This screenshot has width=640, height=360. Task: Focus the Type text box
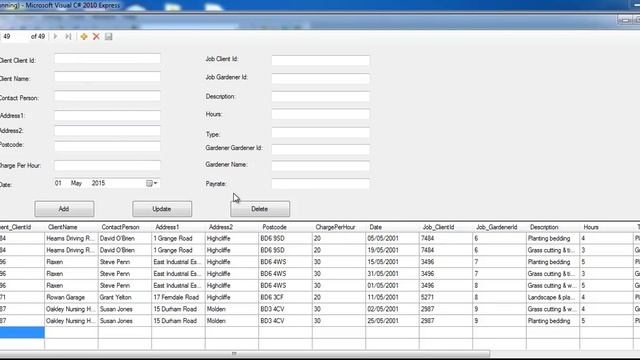pyautogui.click(x=320, y=133)
